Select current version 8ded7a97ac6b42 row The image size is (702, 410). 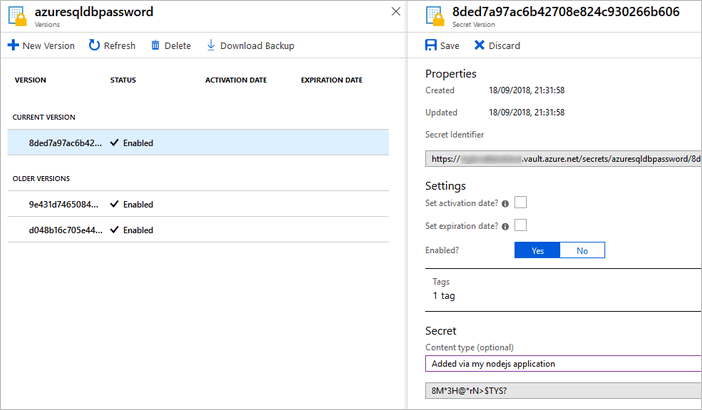click(198, 143)
